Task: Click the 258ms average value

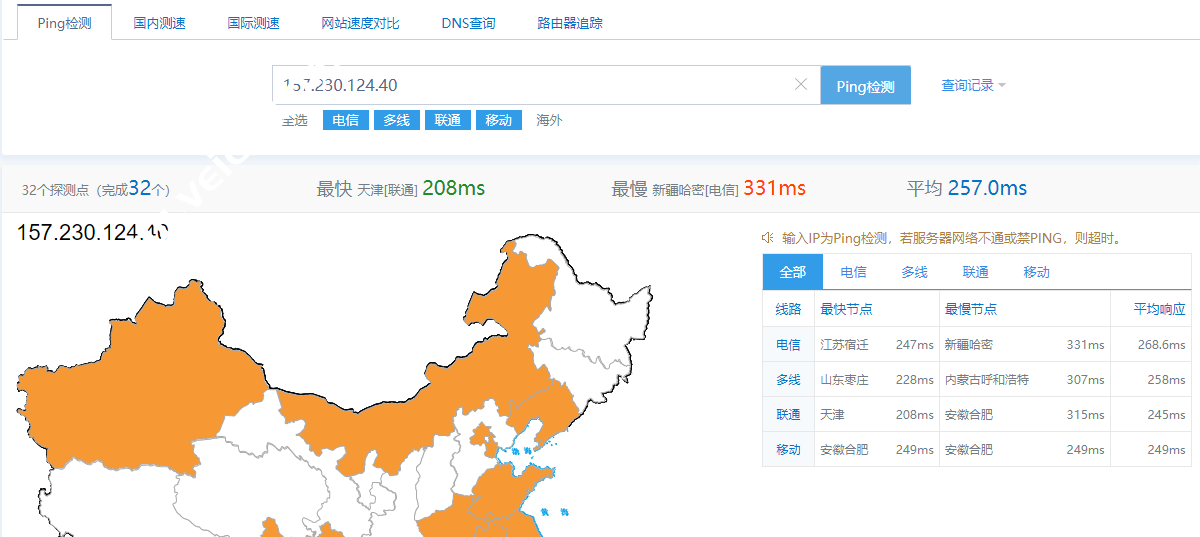Action: click(x=1166, y=379)
